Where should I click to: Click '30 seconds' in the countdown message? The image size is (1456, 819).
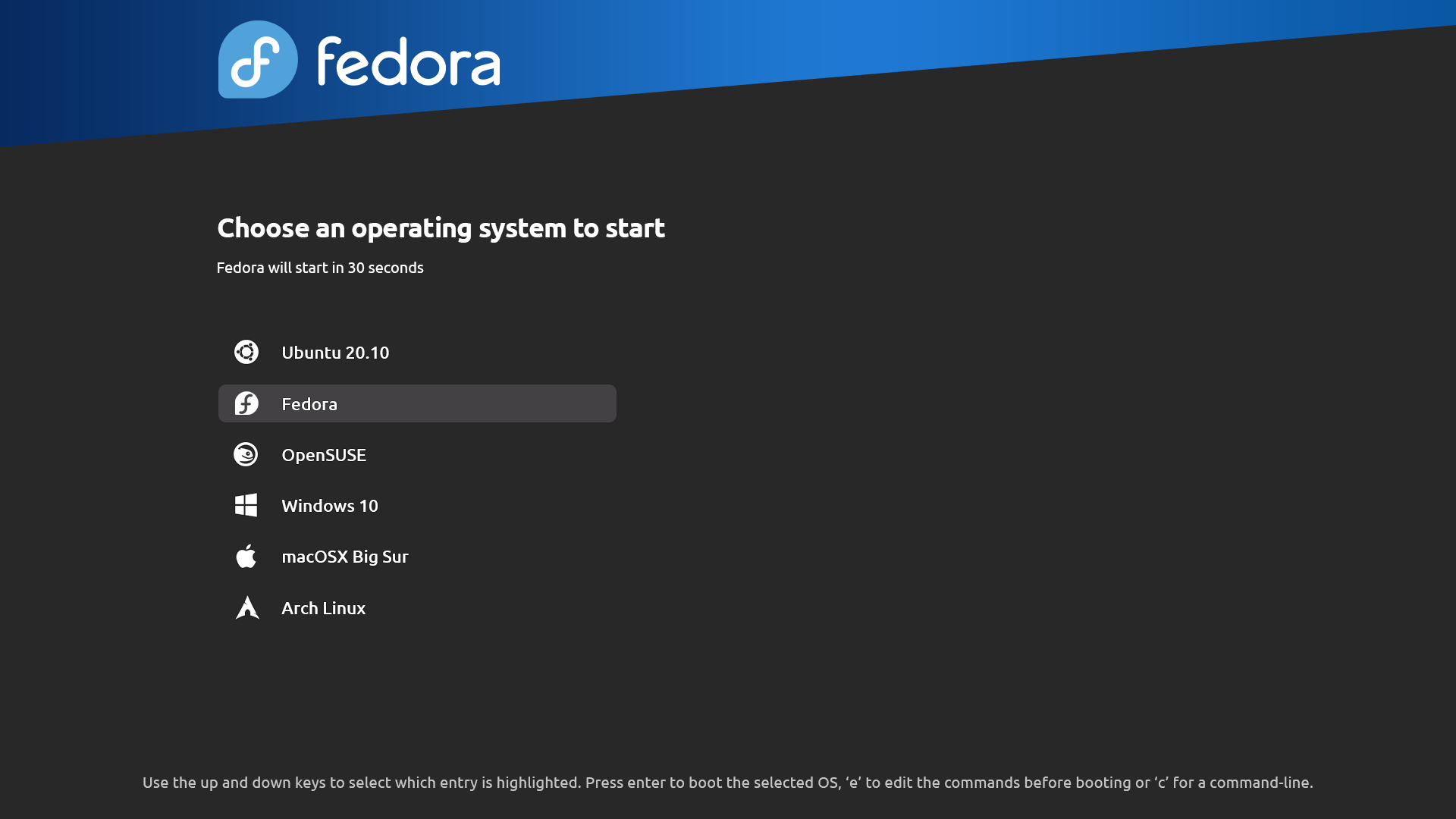tap(385, 268)
